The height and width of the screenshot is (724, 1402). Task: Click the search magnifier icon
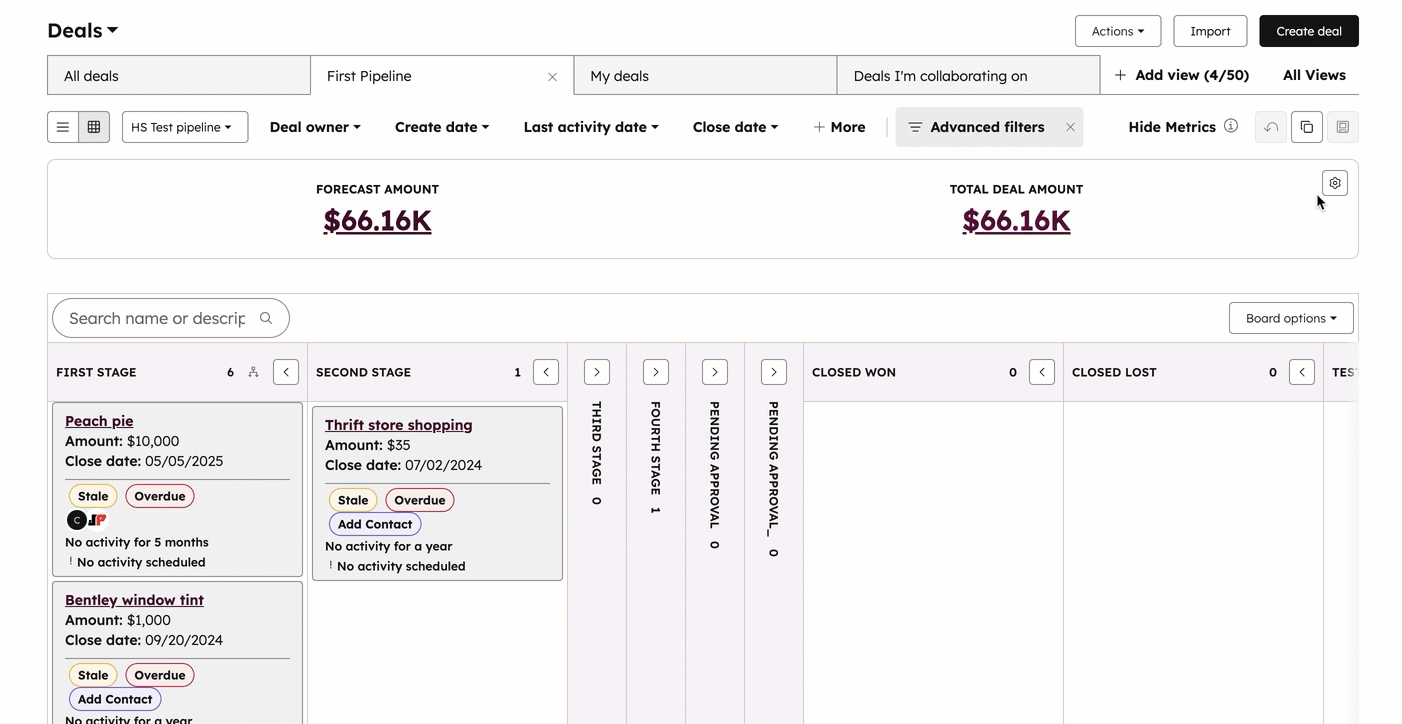point(265,317)
